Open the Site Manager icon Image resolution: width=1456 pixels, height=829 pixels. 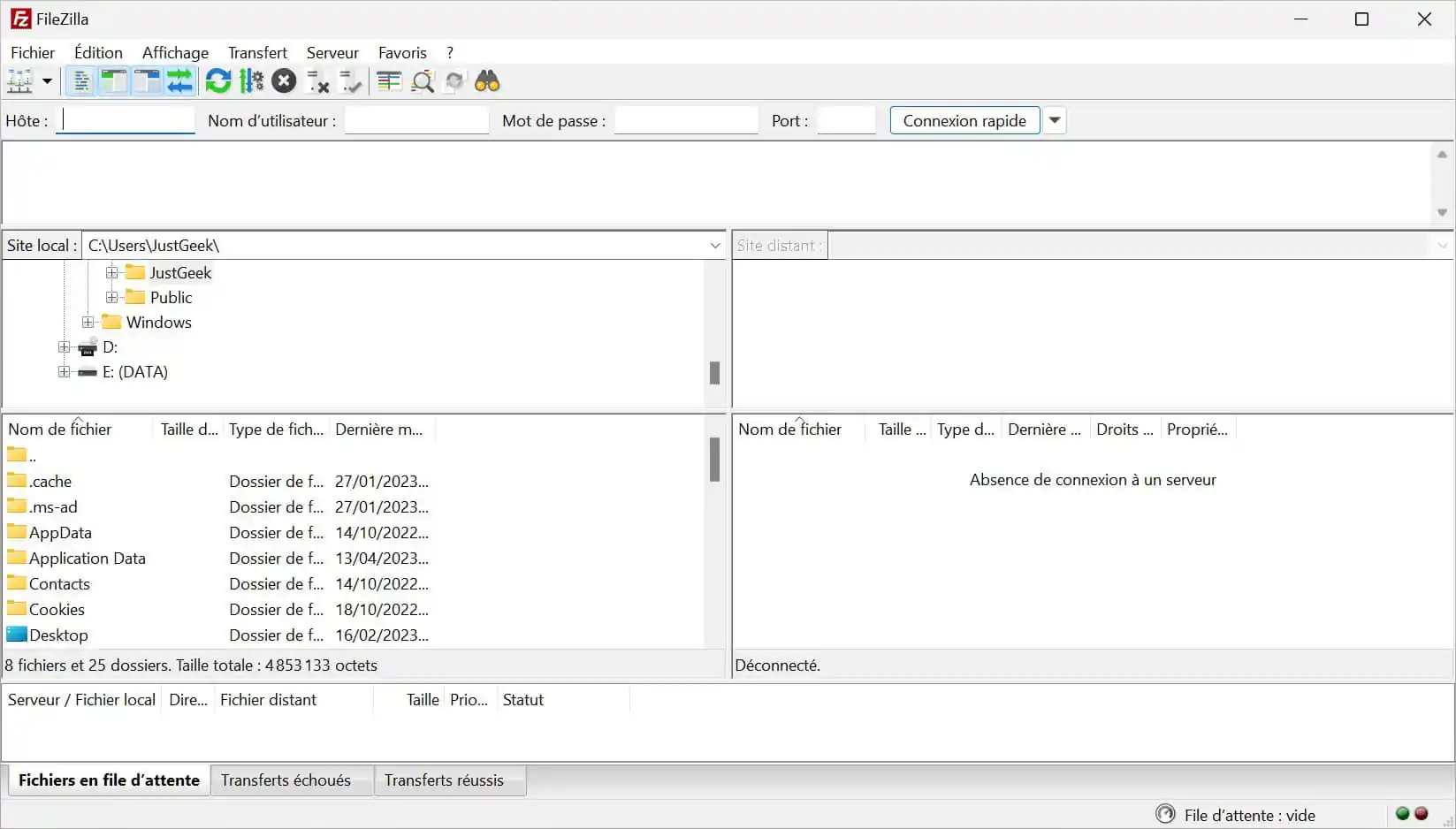pos(19,82)
